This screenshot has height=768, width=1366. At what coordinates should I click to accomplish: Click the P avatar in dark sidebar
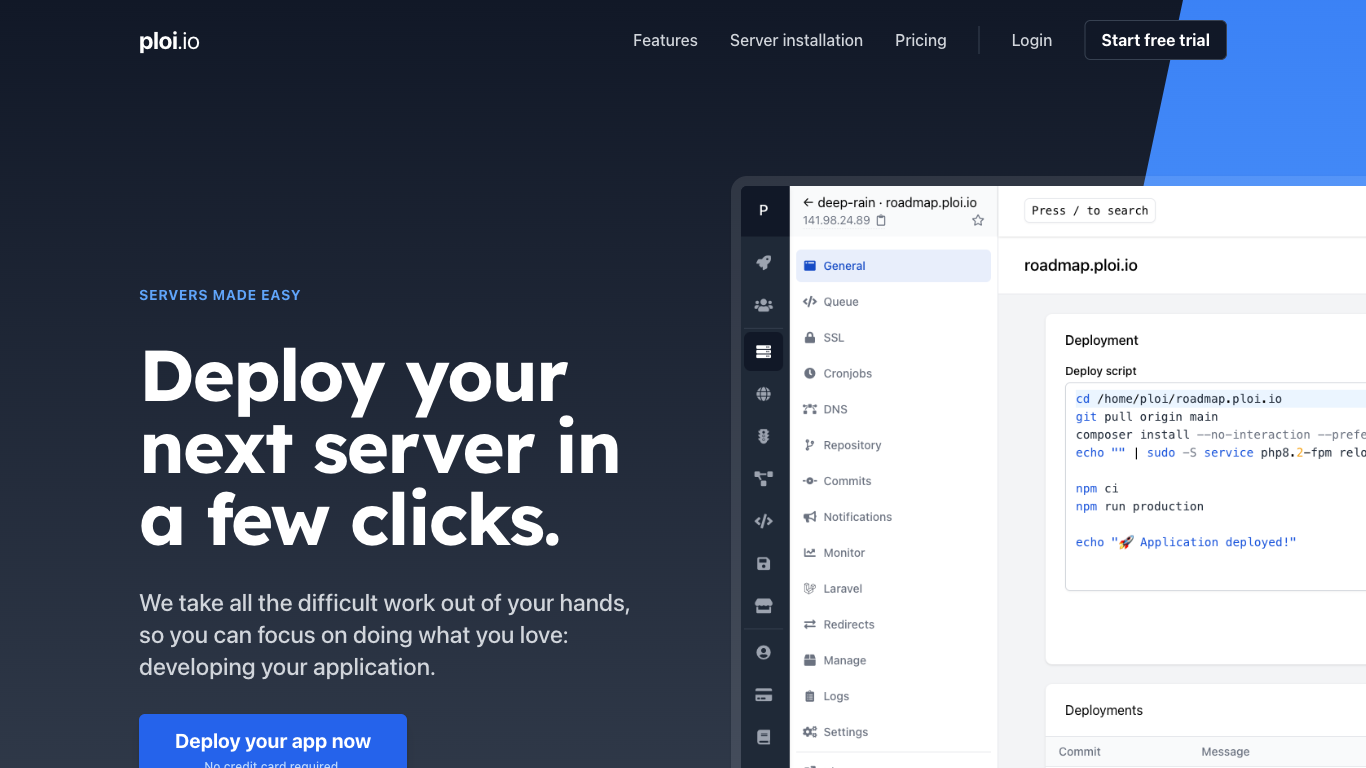[x=764, y=210]
